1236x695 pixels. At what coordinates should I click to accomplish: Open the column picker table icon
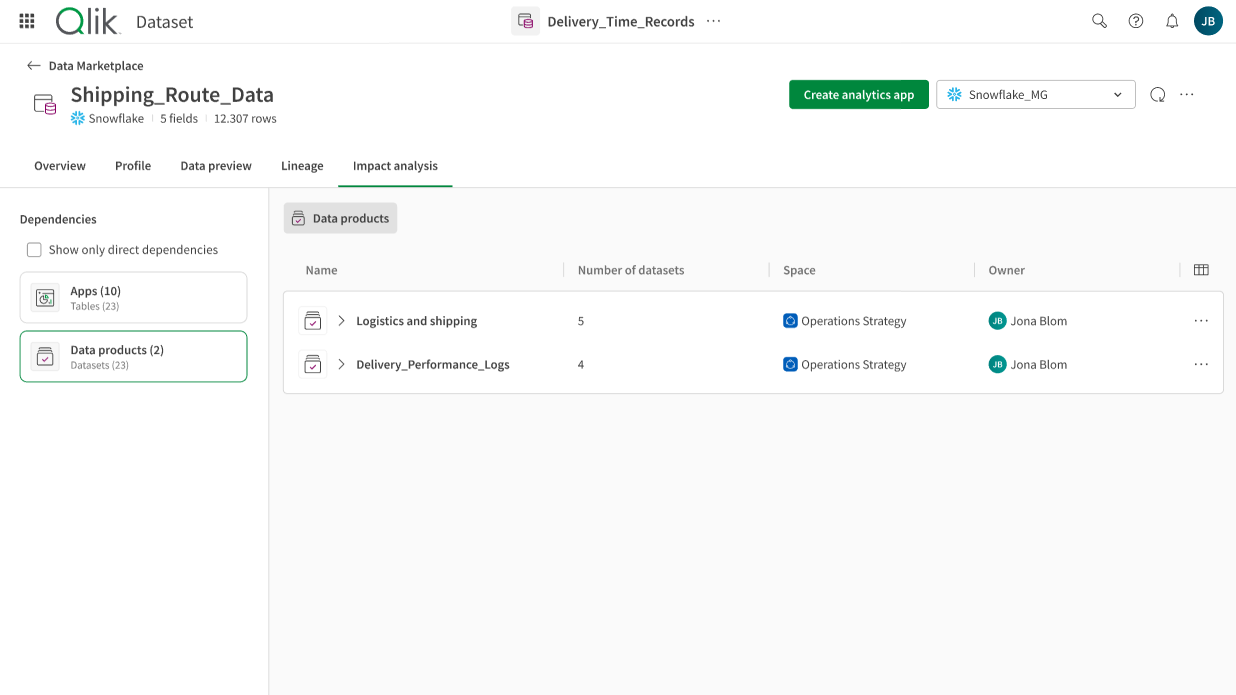coord(1201,270)
